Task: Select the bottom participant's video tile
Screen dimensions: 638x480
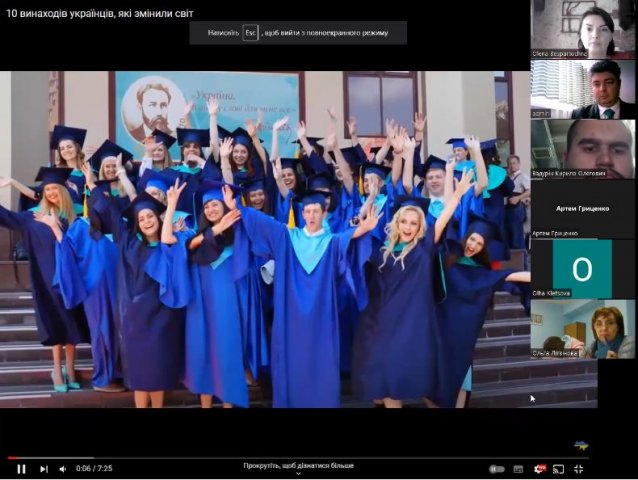Action: (583, 328)
